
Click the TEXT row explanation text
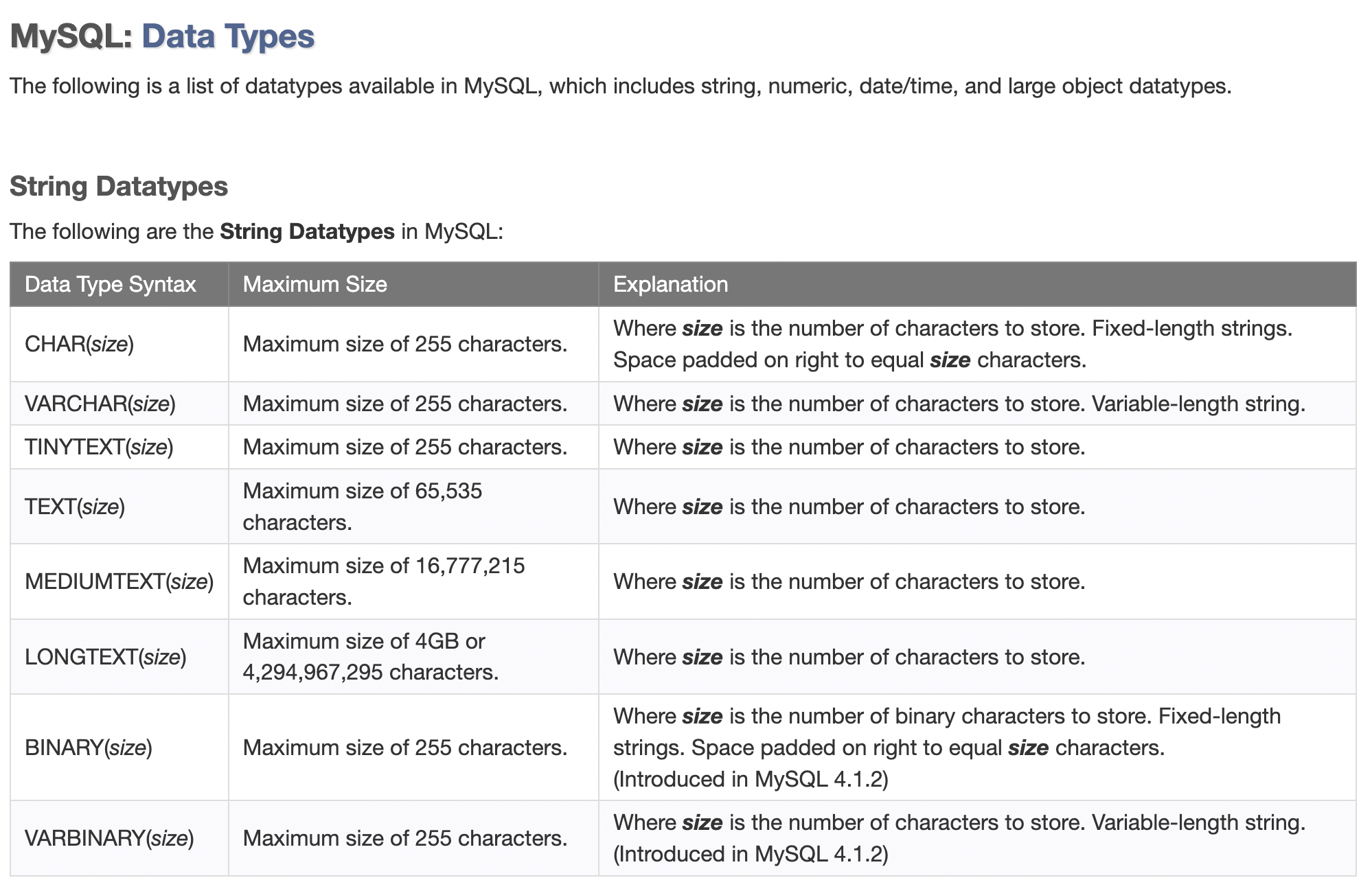pyautogui.click(x=849, y=507)
